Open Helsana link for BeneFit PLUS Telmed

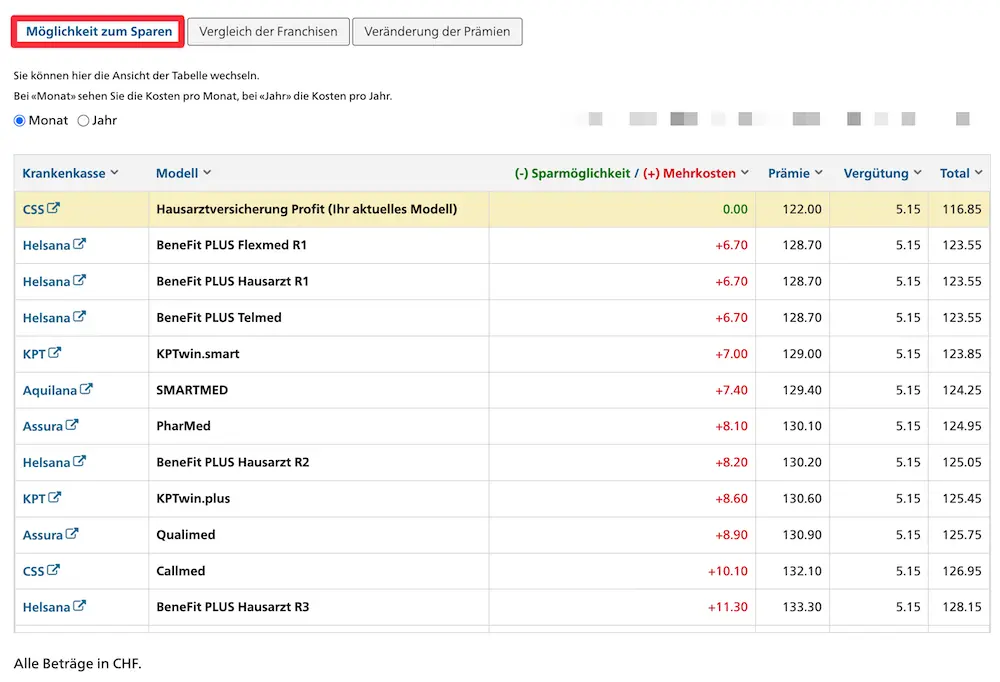[x=46, y=318]
